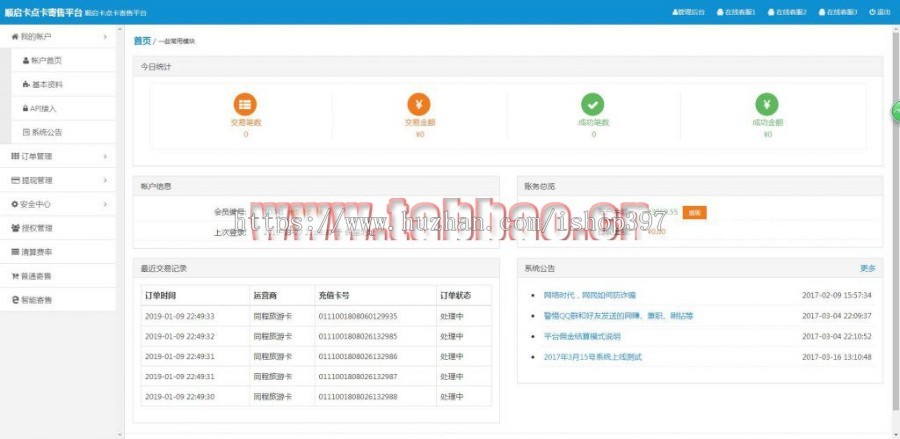Image resolution: width=900 pixels, height=439 pixels.
Task: Click the 首页 breadcrumb link
Action: [142, 41]
